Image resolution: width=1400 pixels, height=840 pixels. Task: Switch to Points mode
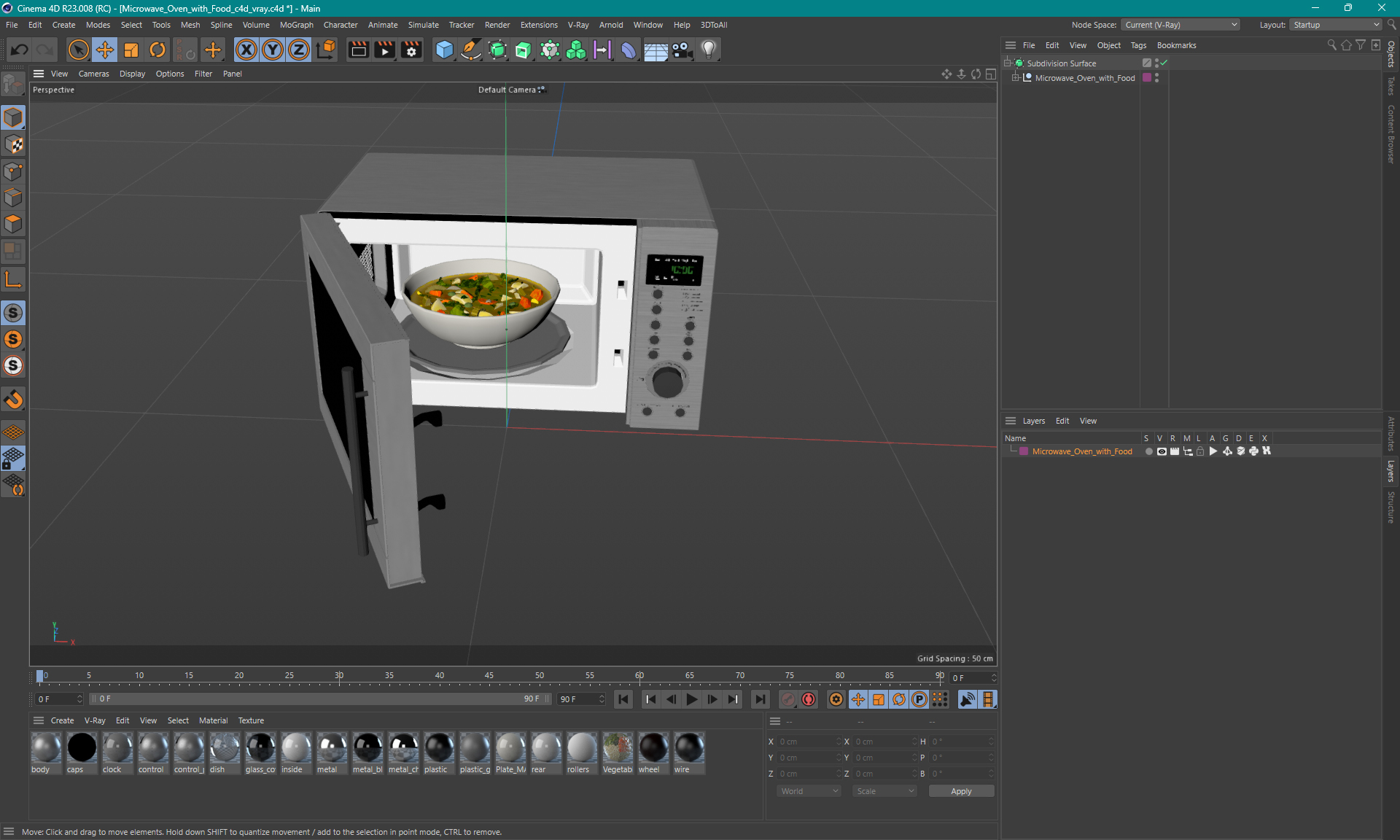pyautogui.click(x=13, y=171)
